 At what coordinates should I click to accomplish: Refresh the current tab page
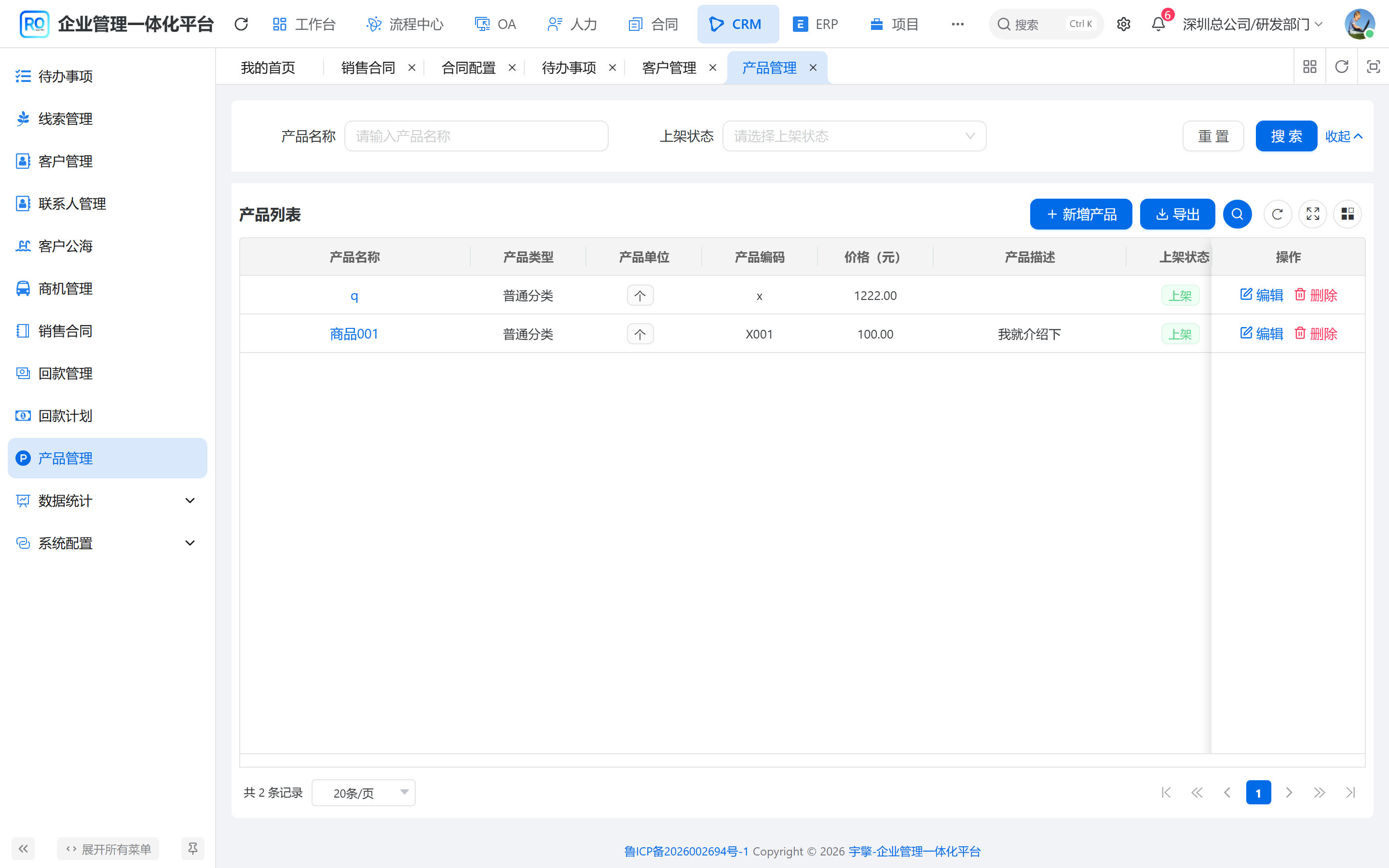click(1341, 67)
